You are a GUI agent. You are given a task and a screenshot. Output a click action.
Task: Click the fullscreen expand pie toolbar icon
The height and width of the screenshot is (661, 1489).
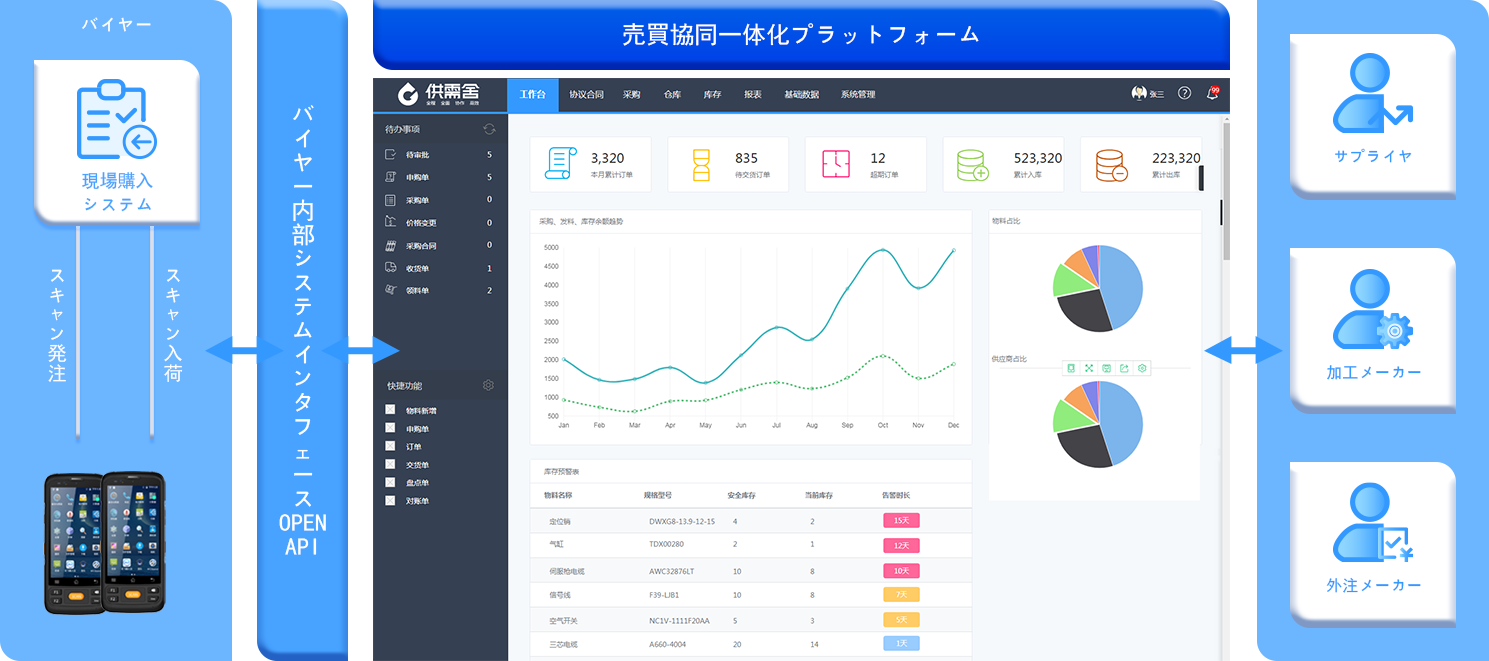coord(1089,368)
